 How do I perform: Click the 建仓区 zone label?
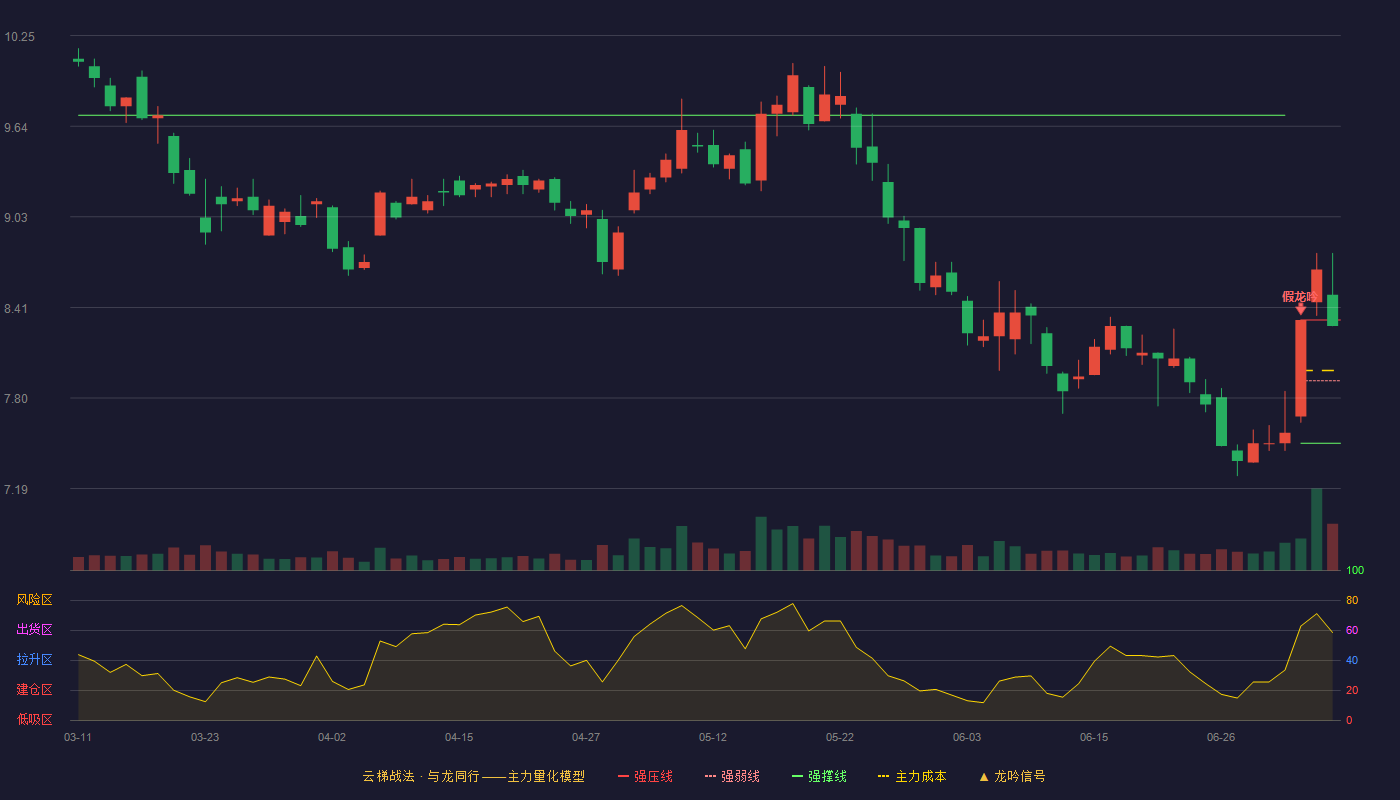tap(34, 690)
